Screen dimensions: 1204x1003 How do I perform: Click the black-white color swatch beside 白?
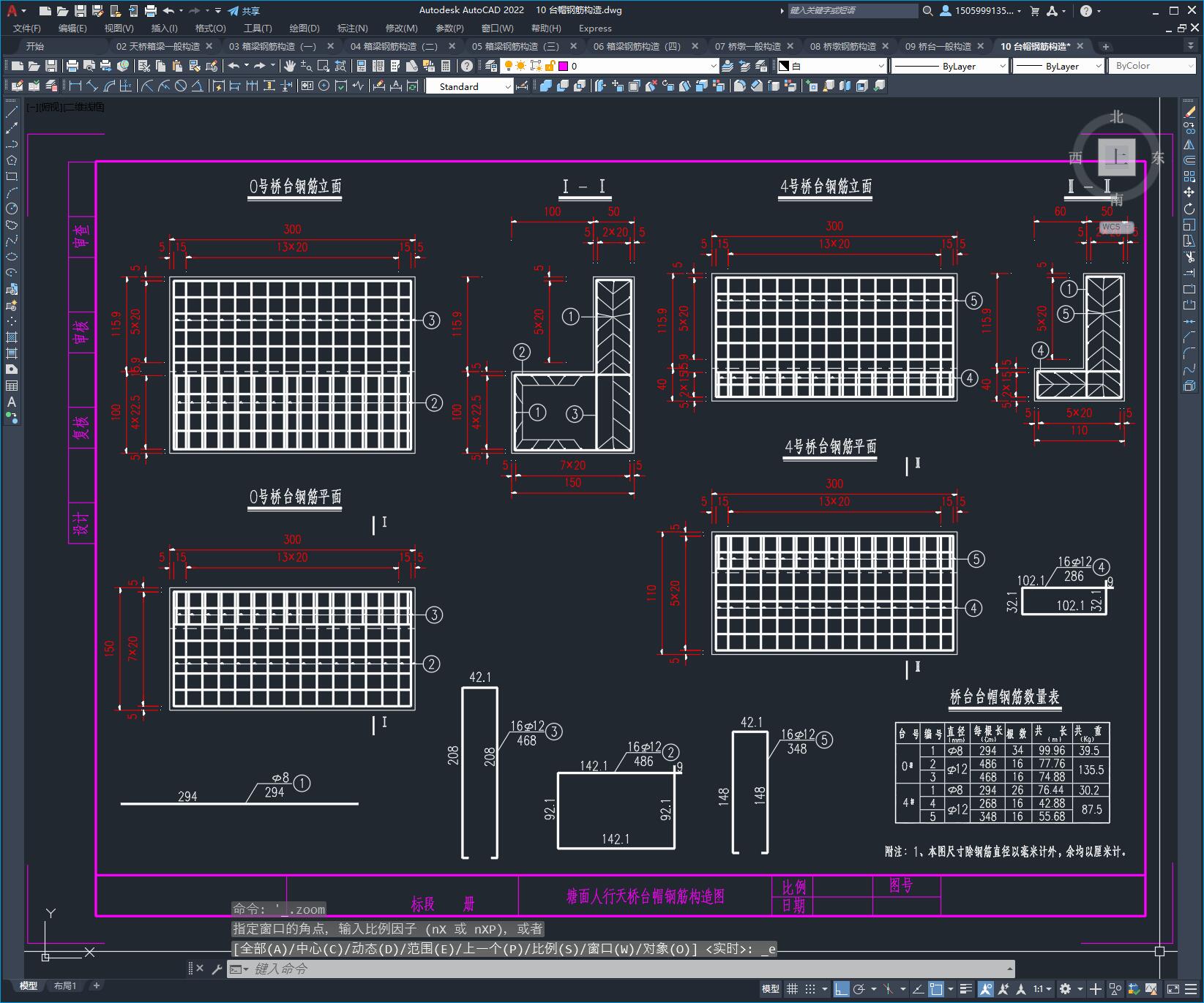point(784,66)
